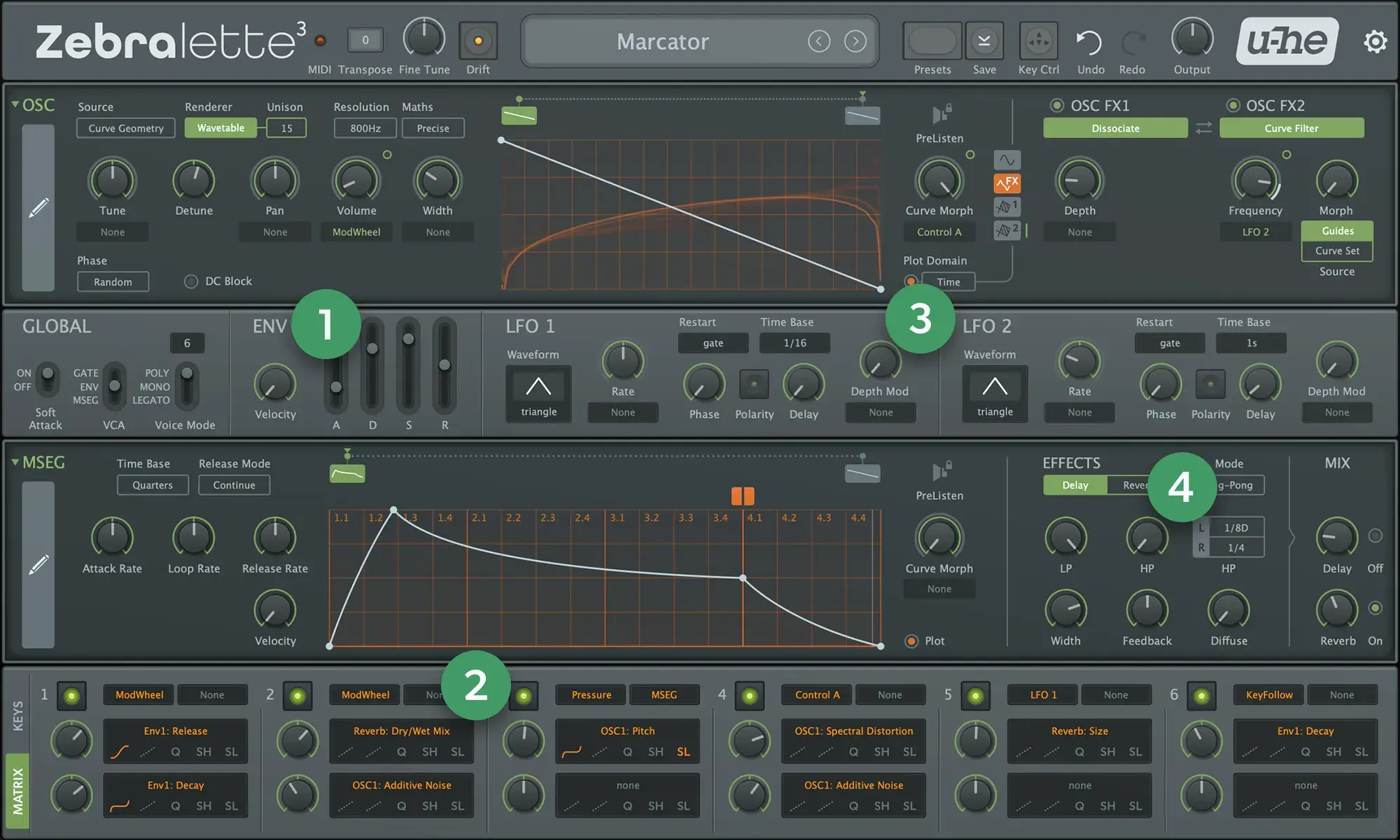Viewport: 1400px width, 840px height.
Task: Click the Save preset icon
Action: pos(984,41)
